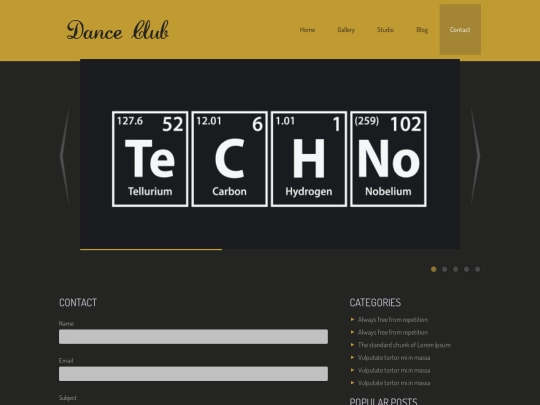Open first 'Always free from repetition' category
540x405 pixels.
pos(393,320)
